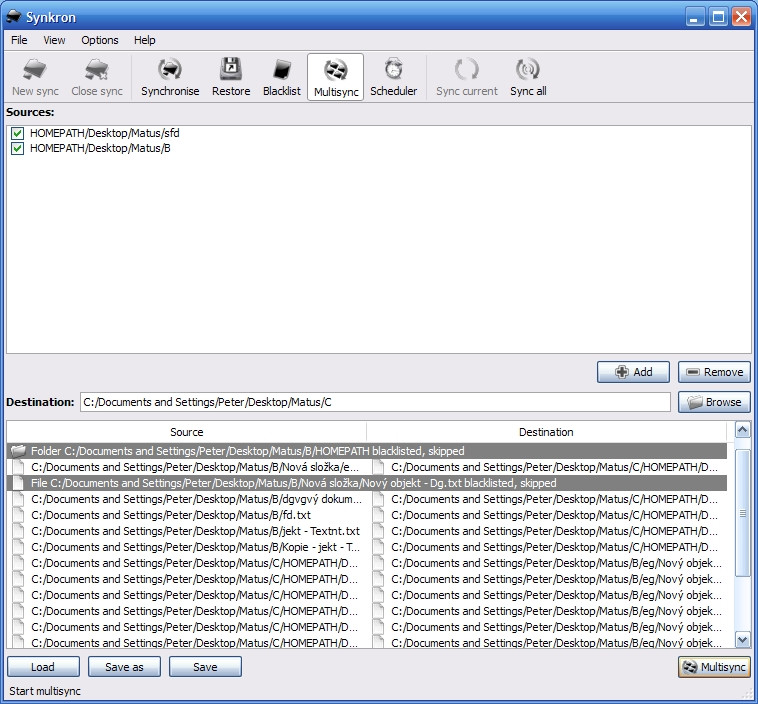The image size is (758, 704).
Task: Toggle the HOMEPATH/Desktop/Matus/B source checkbox
Action: coord(17,148)
